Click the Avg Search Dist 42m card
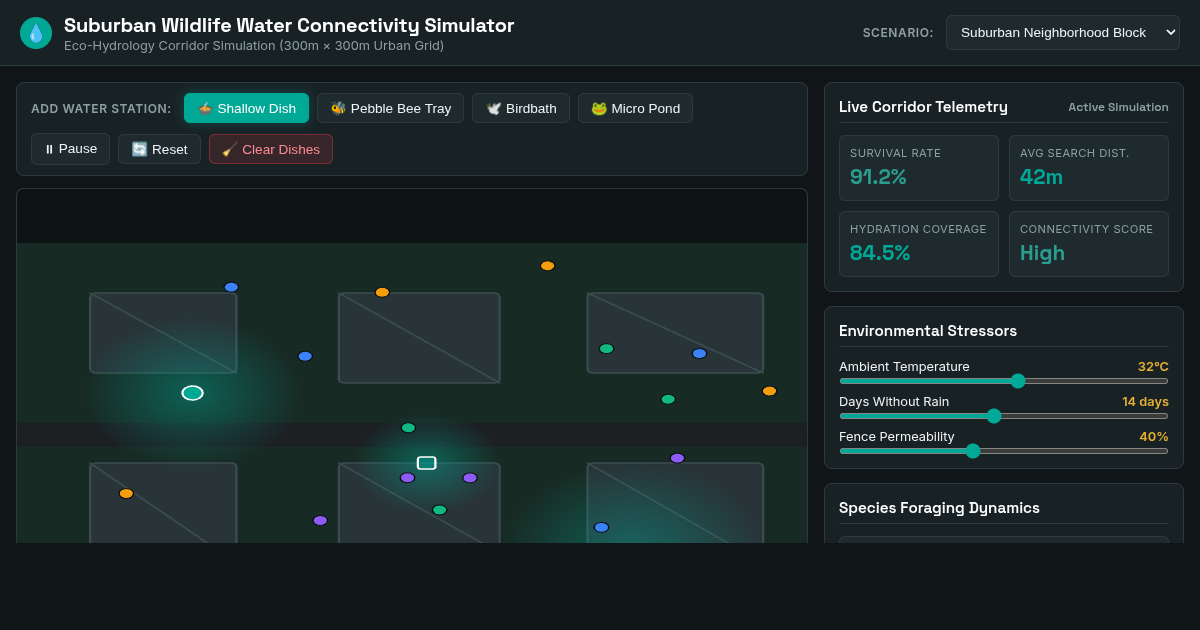The image size is (1200, 630). (1088, 168)
